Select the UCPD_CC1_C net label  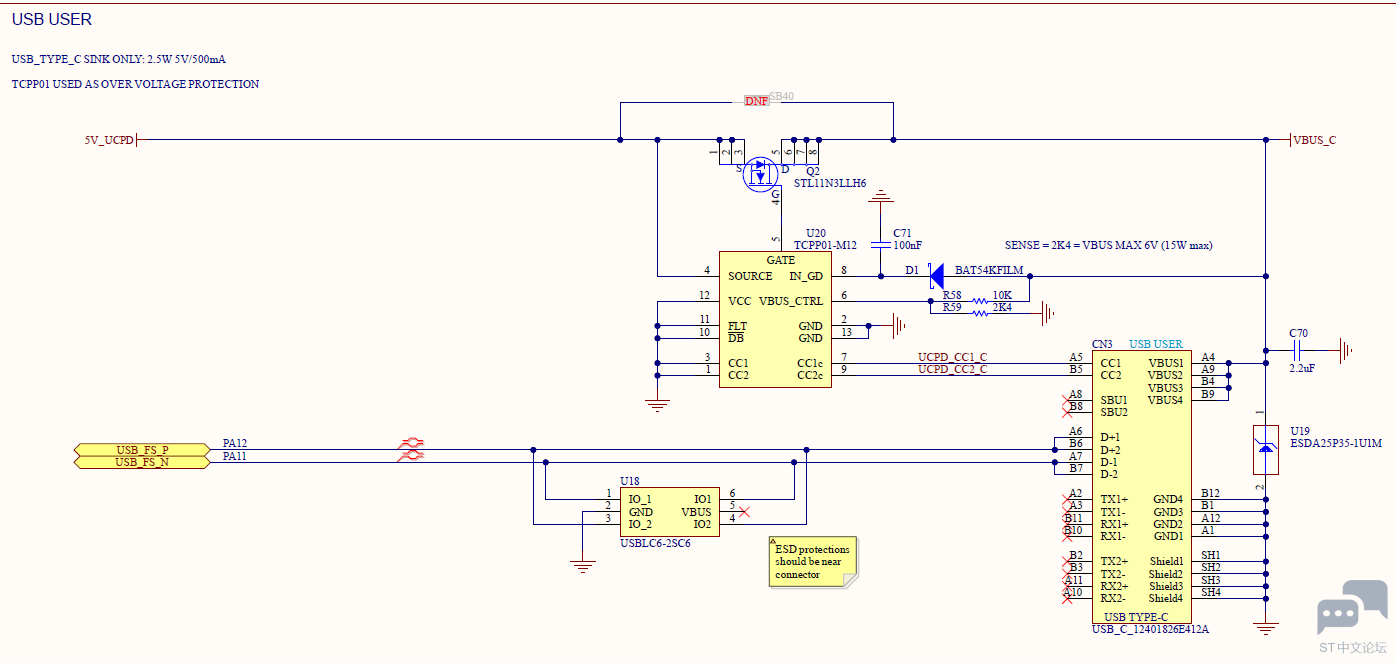click(x=952, y=357)
